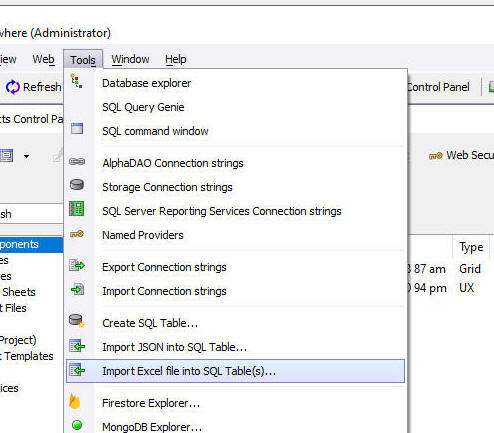Click the SQL command window icon
The image size is (494, 433).
77,129
